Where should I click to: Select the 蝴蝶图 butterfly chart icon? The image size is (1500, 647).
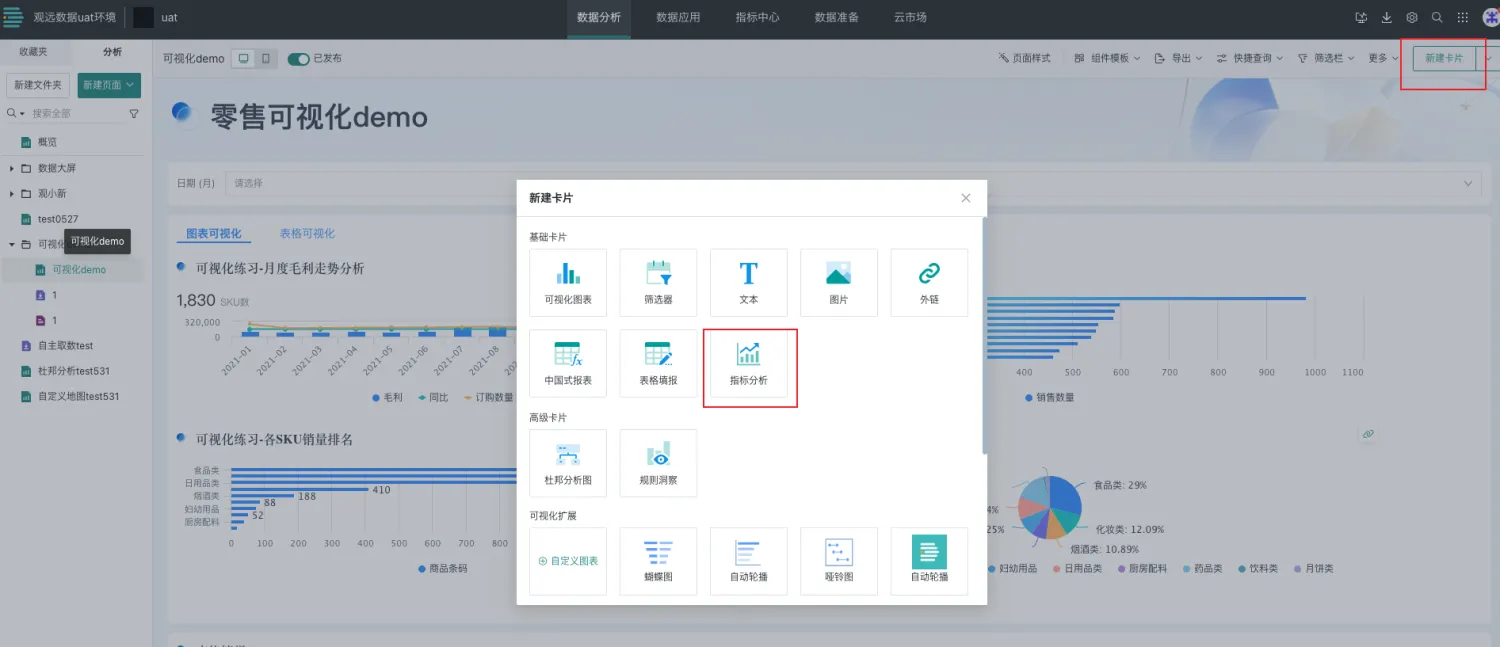pos(658,561)
